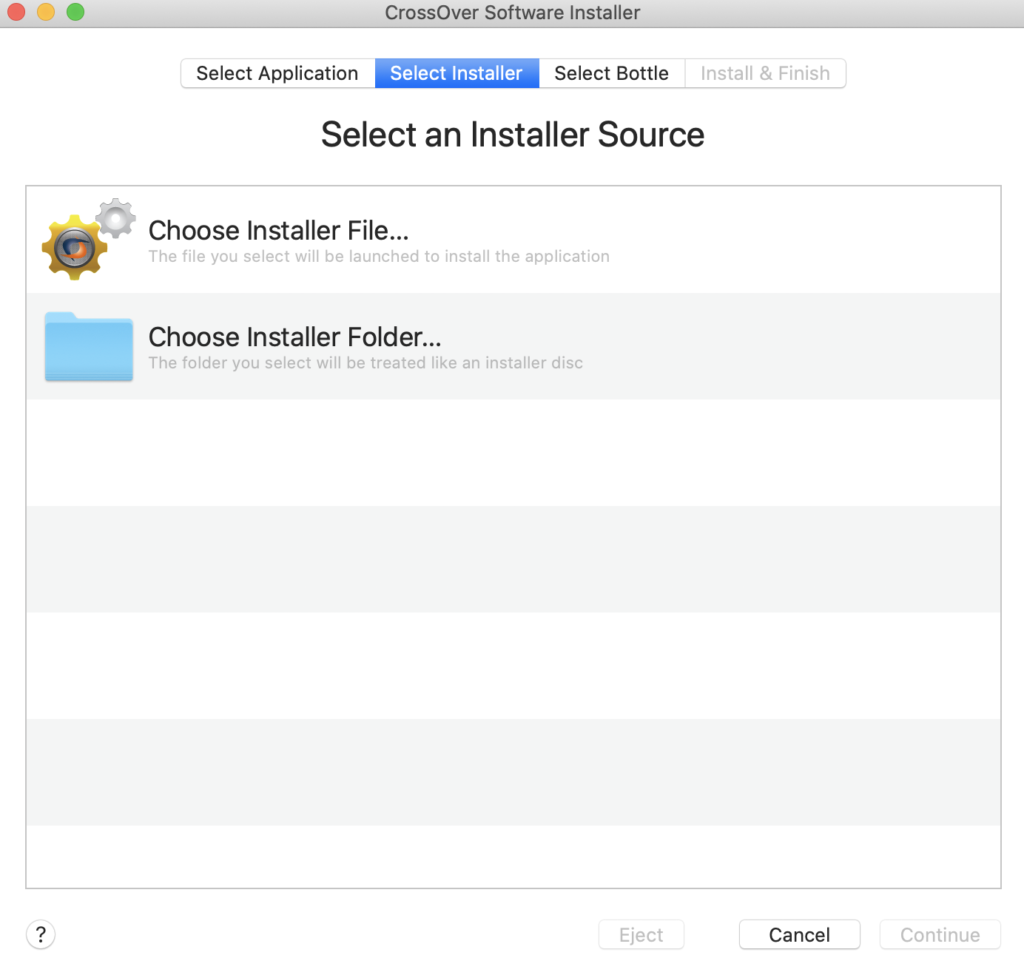Click the highlighted Select Installer tab
This screenshot has height=975, width=1024.
(x=456, y=73)
